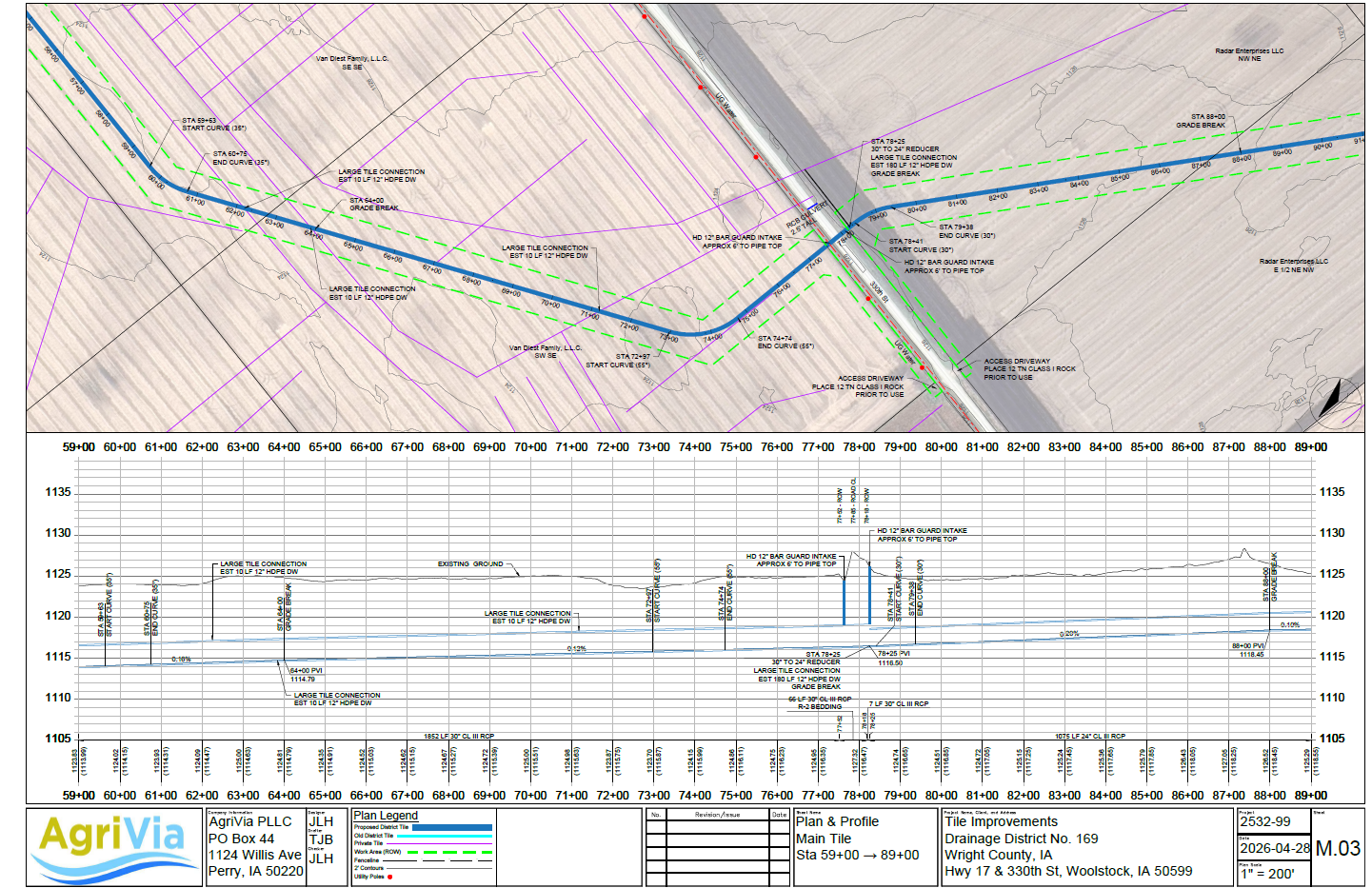Click the sheet number M.03

(x=1338, y=849)
